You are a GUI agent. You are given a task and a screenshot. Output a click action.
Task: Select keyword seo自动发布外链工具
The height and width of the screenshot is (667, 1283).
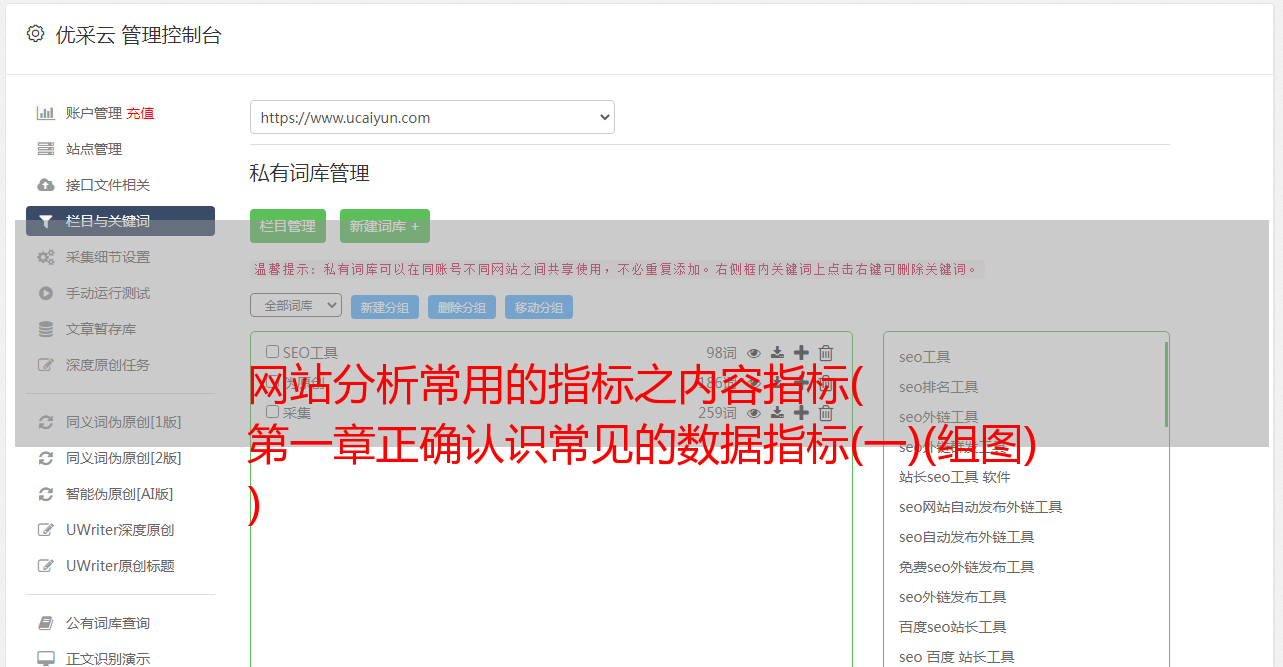pos(967,537)
